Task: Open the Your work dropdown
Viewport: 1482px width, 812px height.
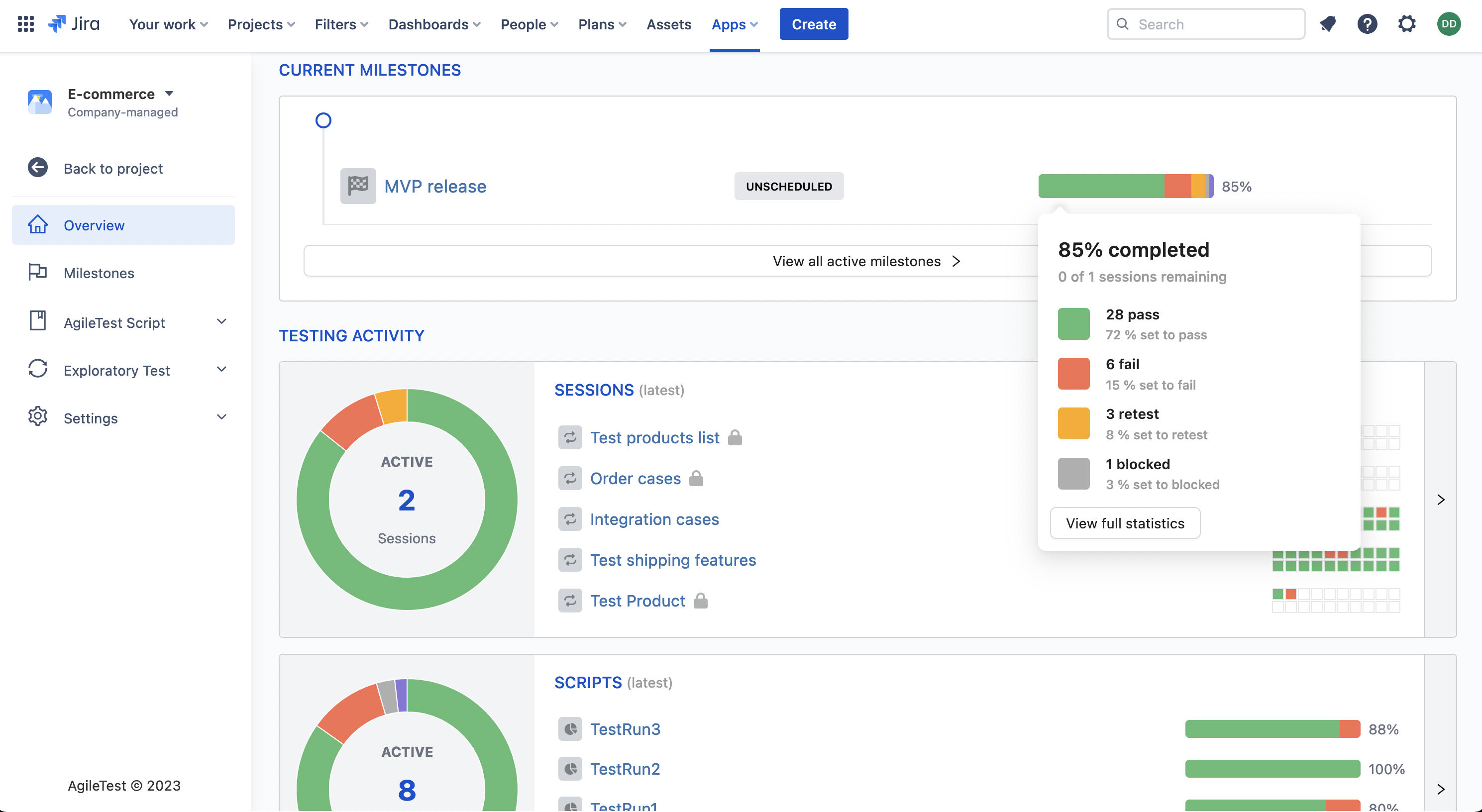Action: point(168,24)
